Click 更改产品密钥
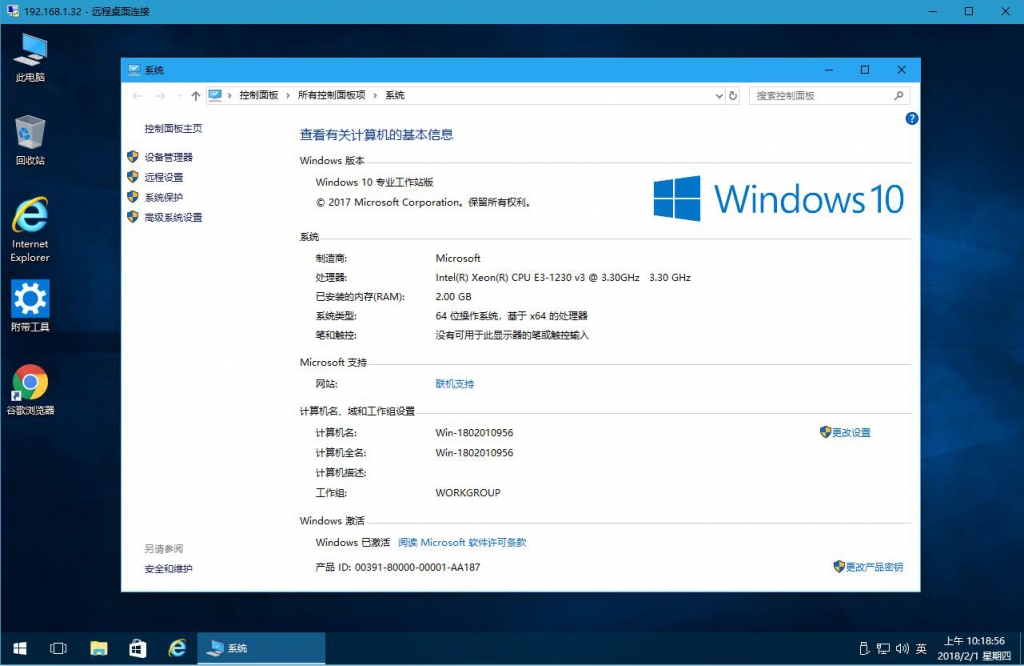The image size is (1024, 666). tap(874, 567)
